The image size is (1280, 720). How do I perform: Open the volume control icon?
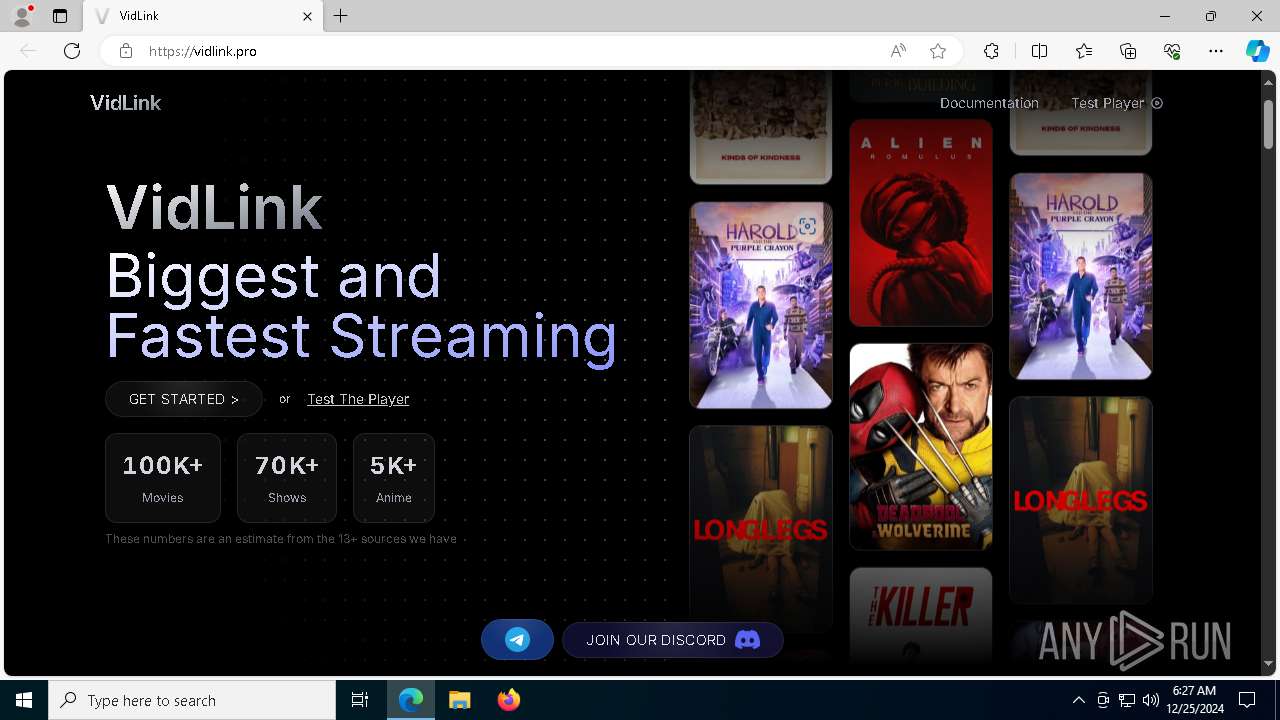point(1151,700)
